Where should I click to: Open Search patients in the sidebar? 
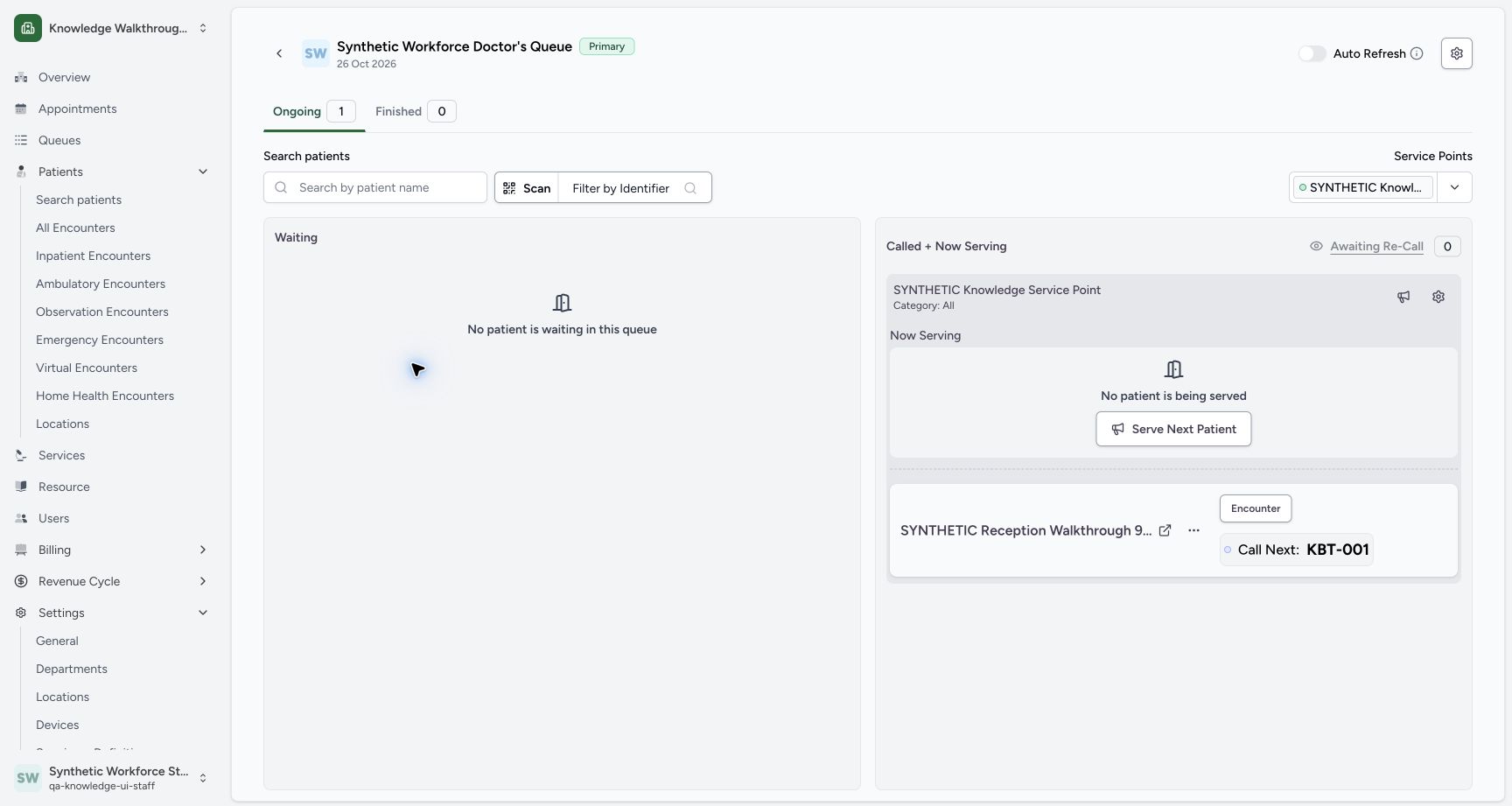click(x=79, y=200)
